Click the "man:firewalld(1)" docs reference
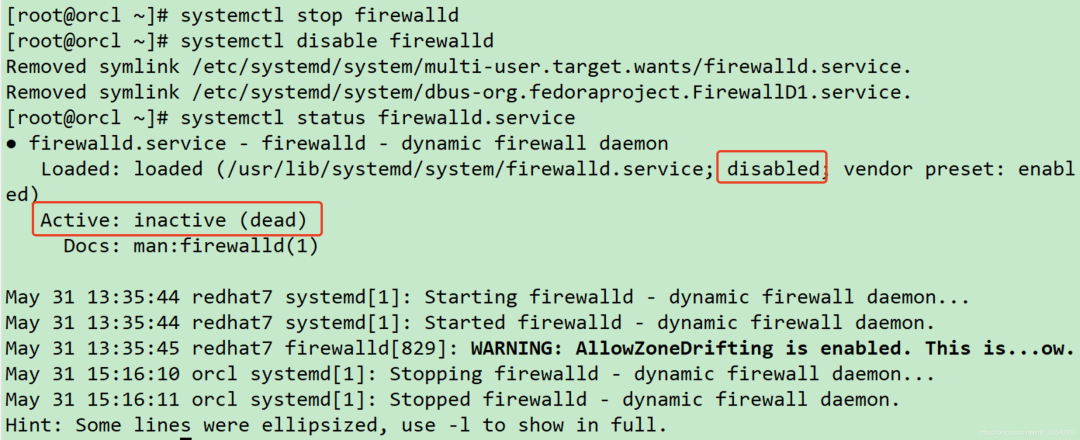The width and height of the screenshot is (1080, 440). 225,246
